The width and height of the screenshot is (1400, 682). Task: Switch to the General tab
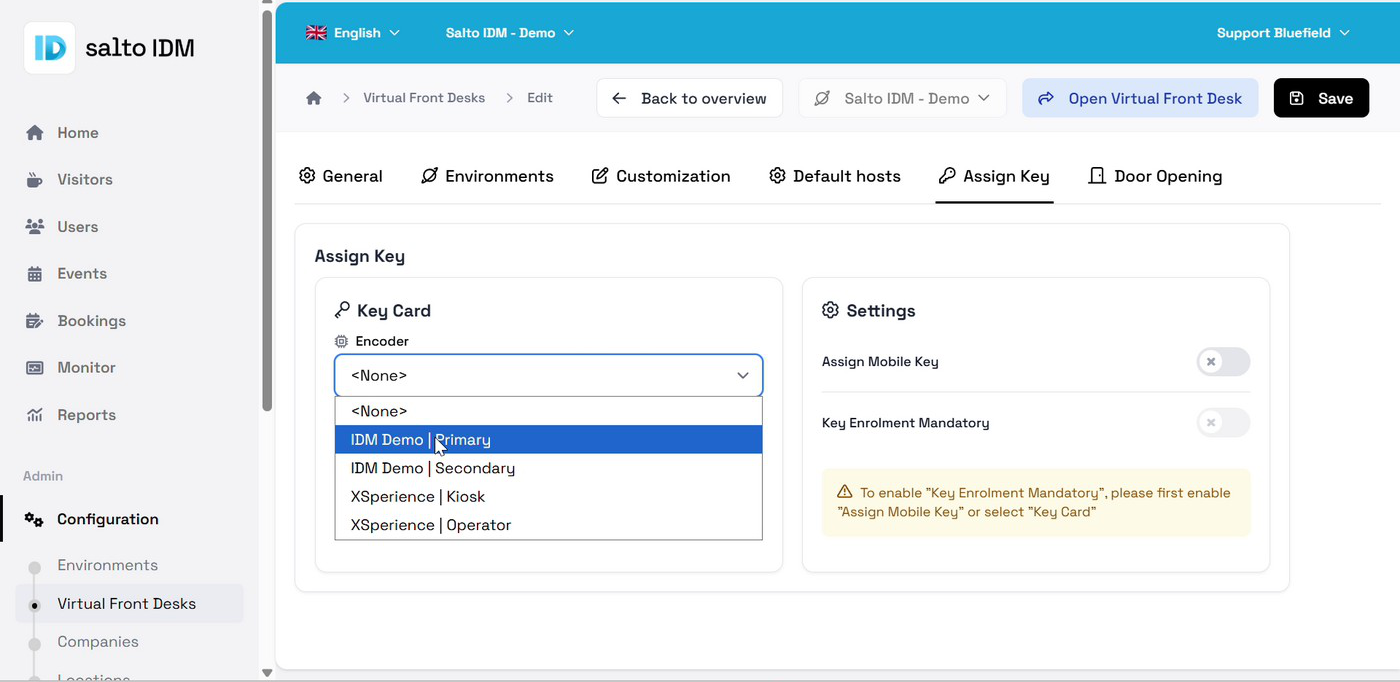341,176
